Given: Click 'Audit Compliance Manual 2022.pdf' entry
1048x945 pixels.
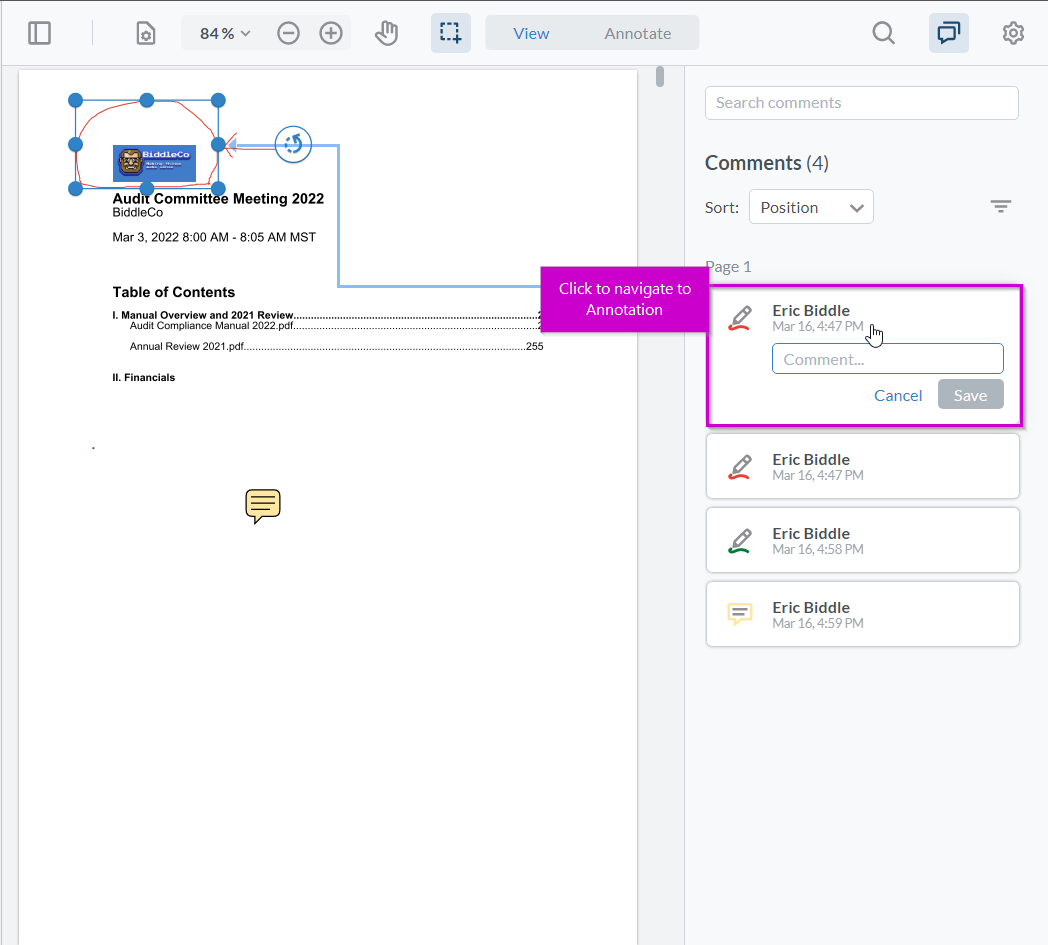Looking at the screenshot, I should tap(211, 325).
